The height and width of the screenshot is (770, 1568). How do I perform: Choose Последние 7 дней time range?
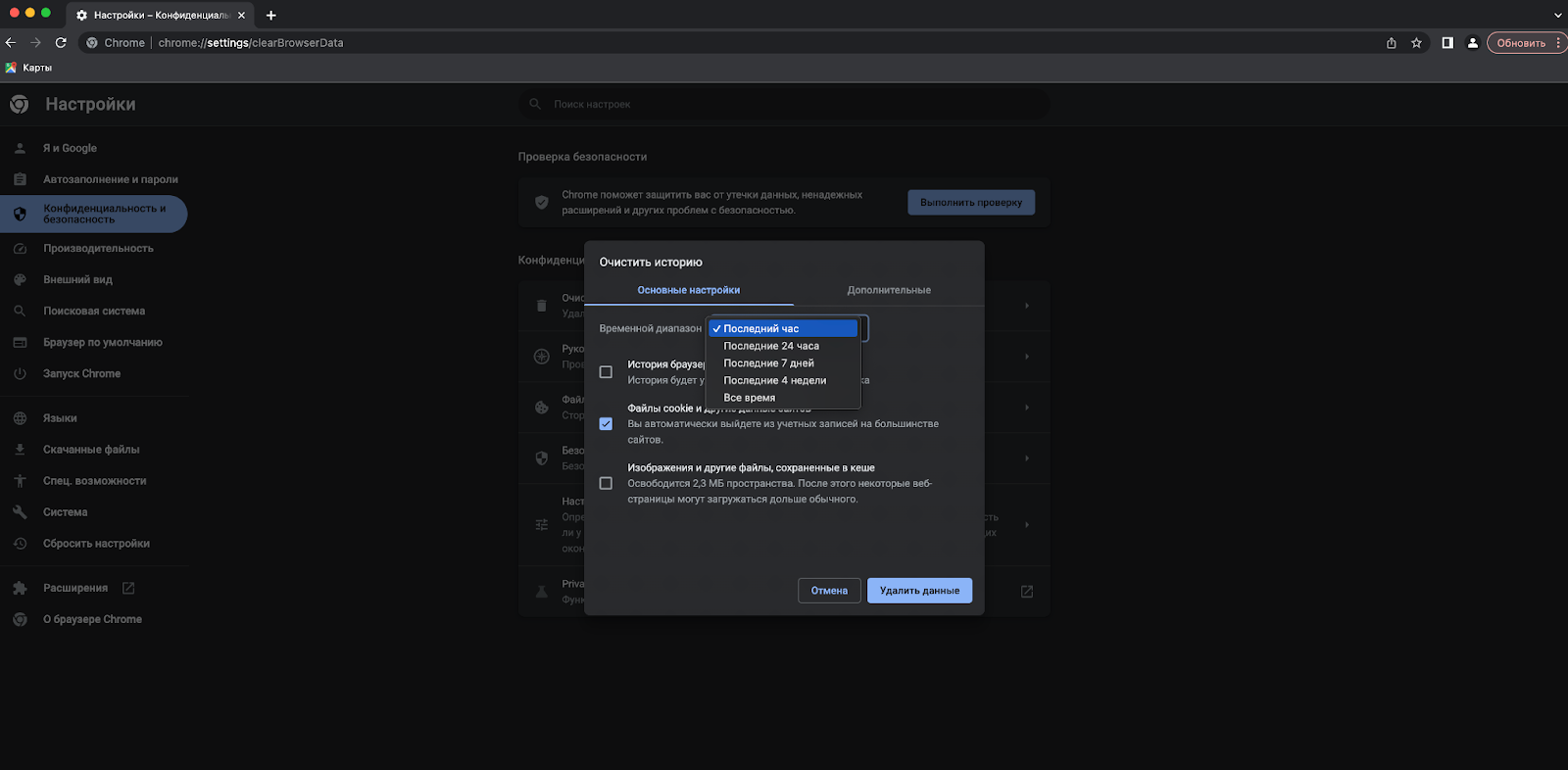pos(768,363)
